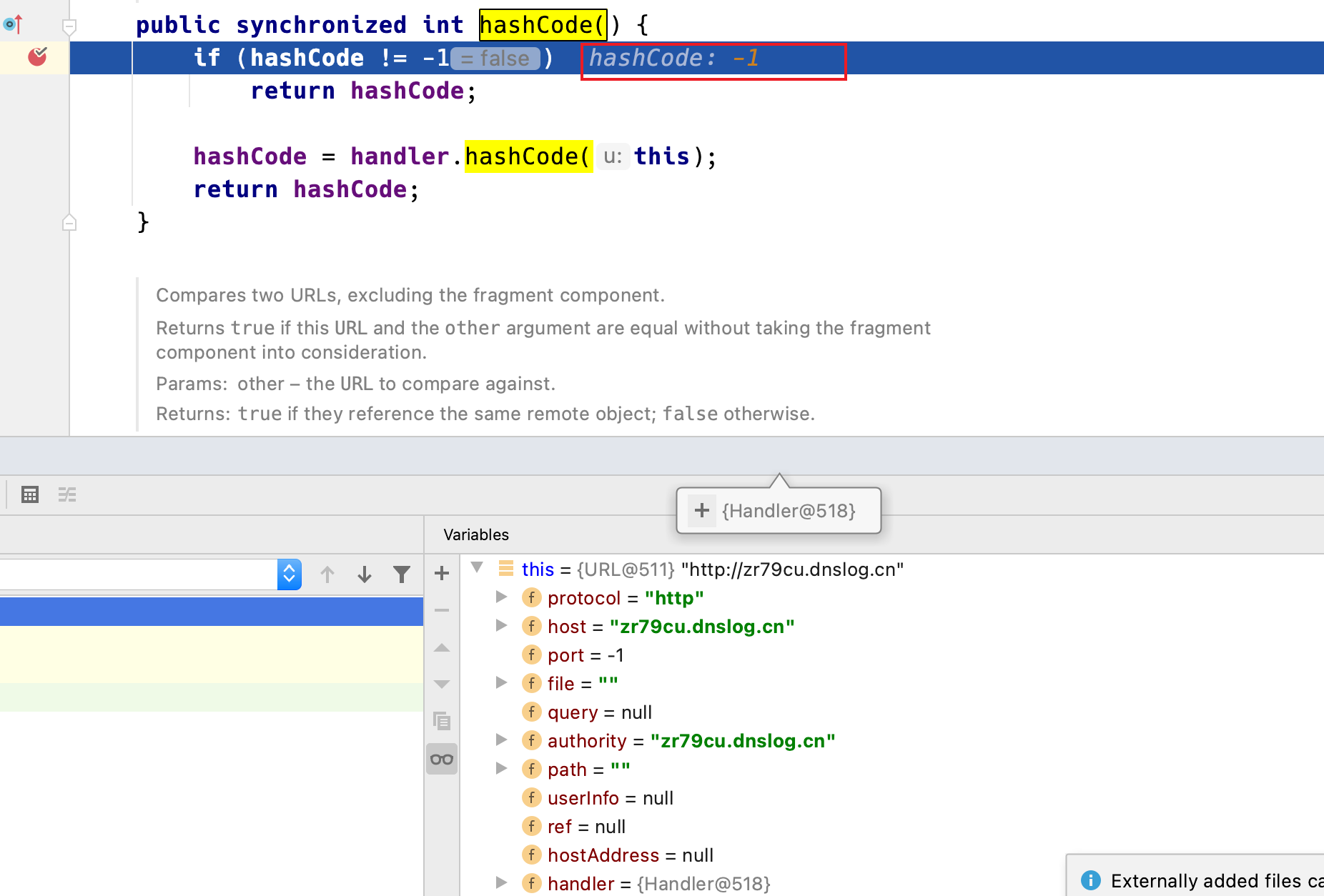Select the authority = "zr79cu.dnslog.cn" row text
This screenshot has width=1324, height=896.
click(691, 741)
